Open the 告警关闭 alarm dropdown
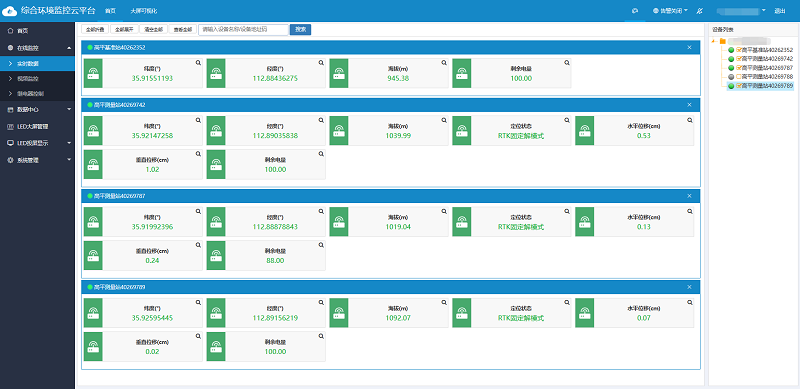 tap(670, 10)
